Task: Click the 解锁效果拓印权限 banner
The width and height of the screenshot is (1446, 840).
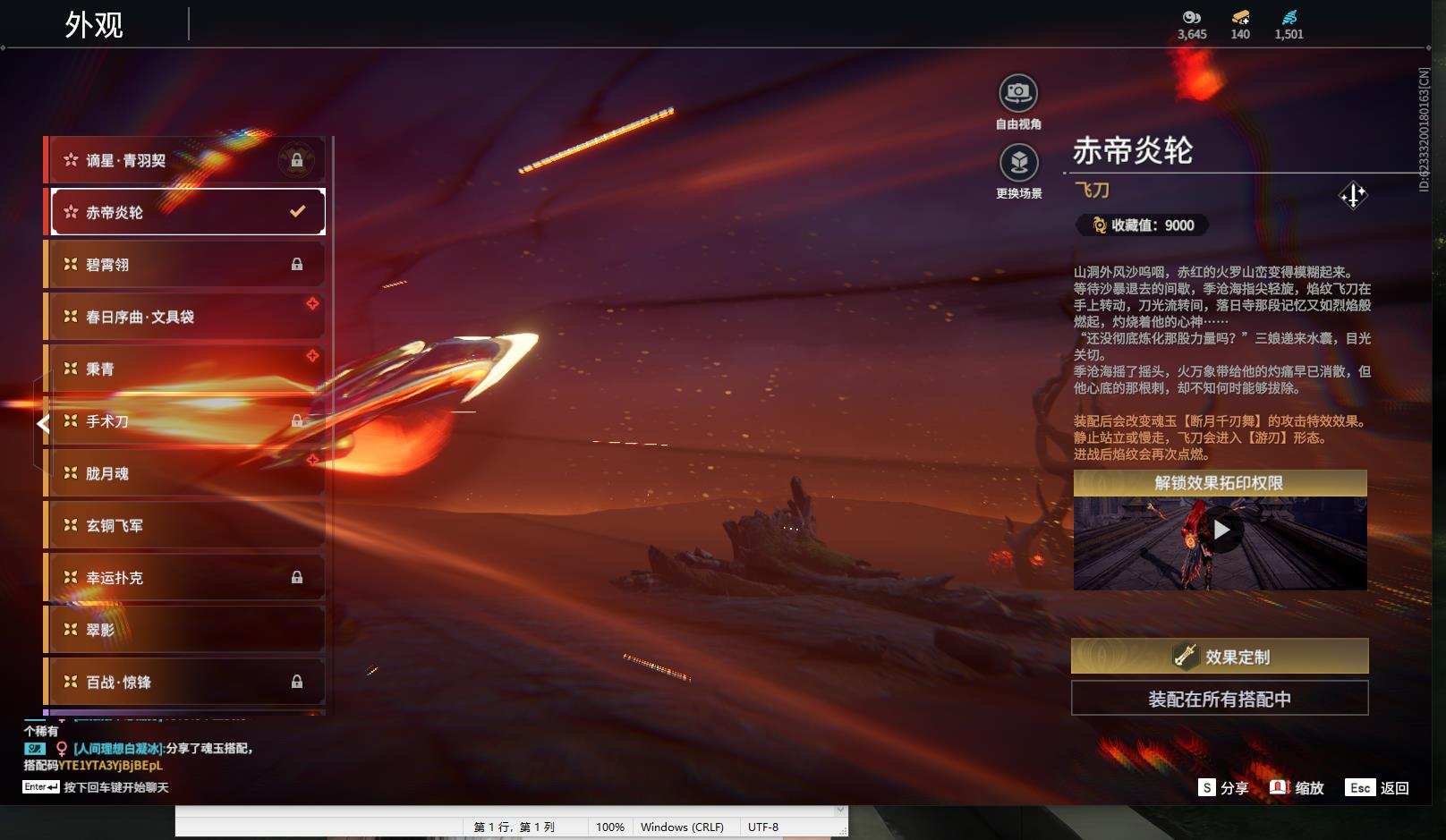Action: pos(1220,483)
